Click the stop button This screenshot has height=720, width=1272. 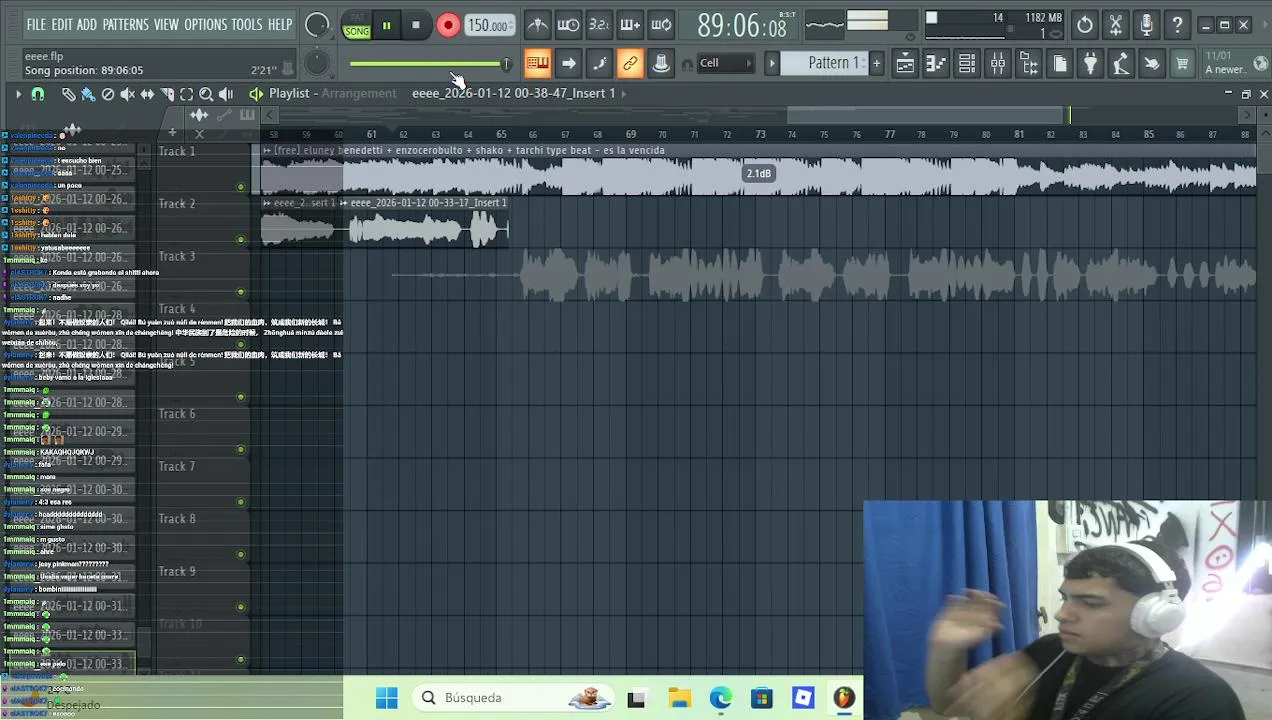coord(416,25)
